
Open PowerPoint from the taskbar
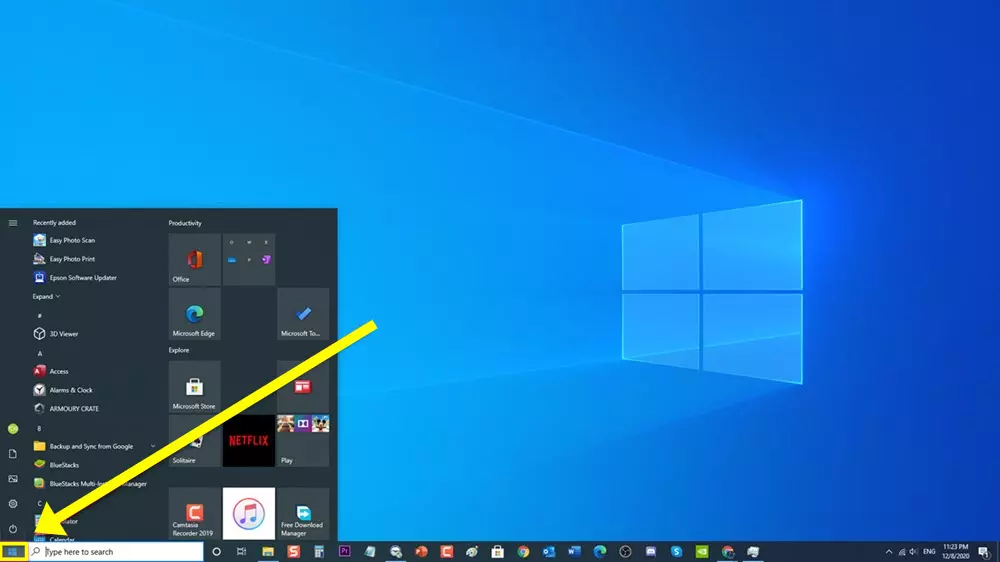click(x=421, y=552)
